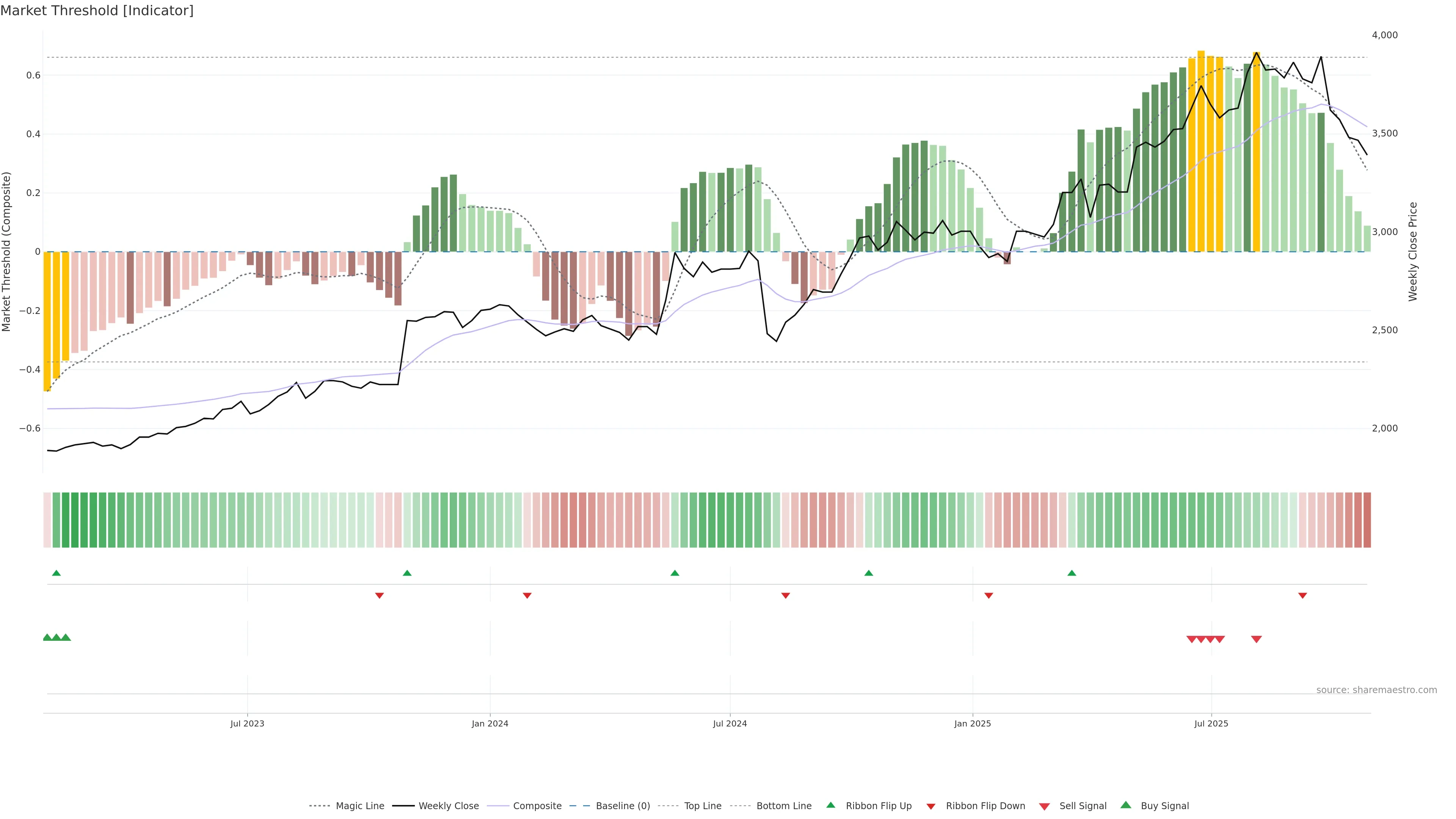Click leftmost green buy signal triangle
The width and height of the screenshot is (1456, 819).
point(47,637)
